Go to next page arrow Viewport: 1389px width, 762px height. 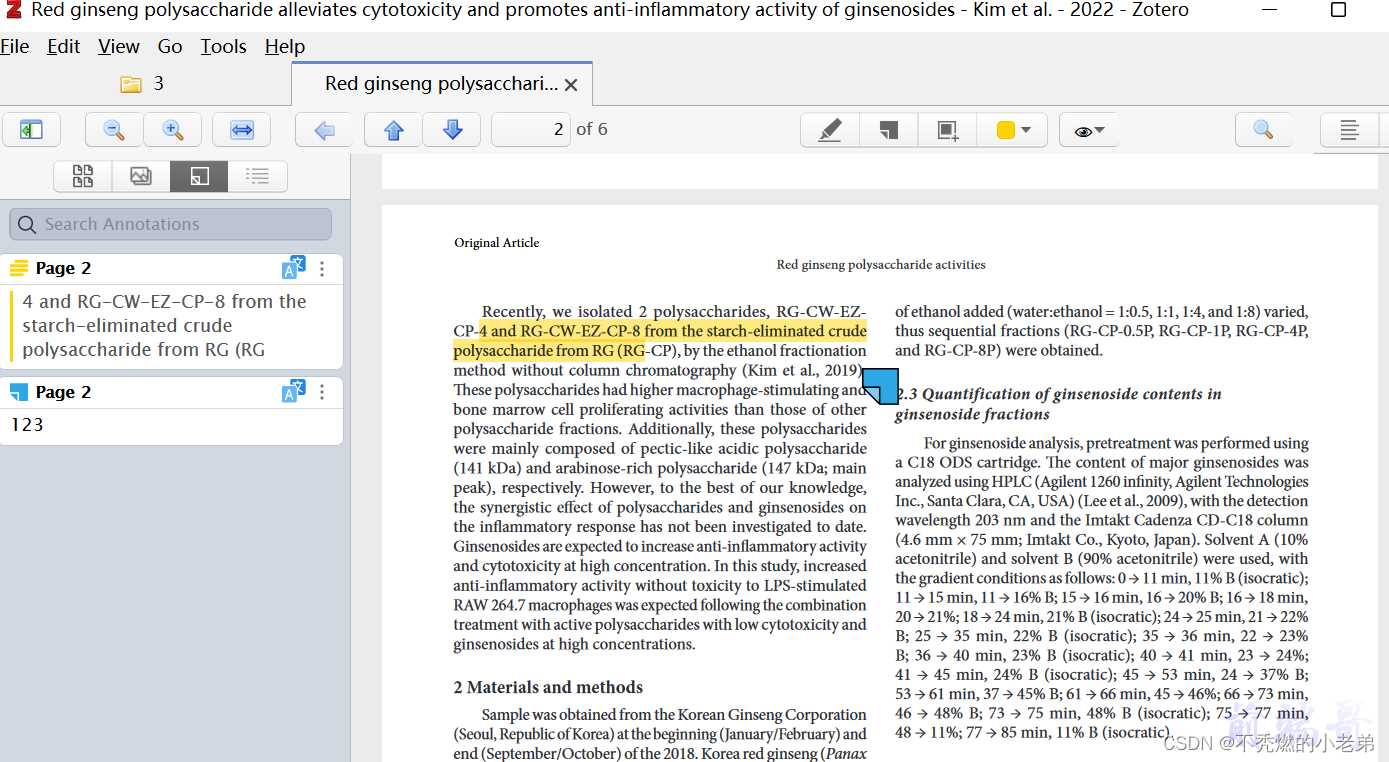tap(452, 130)
